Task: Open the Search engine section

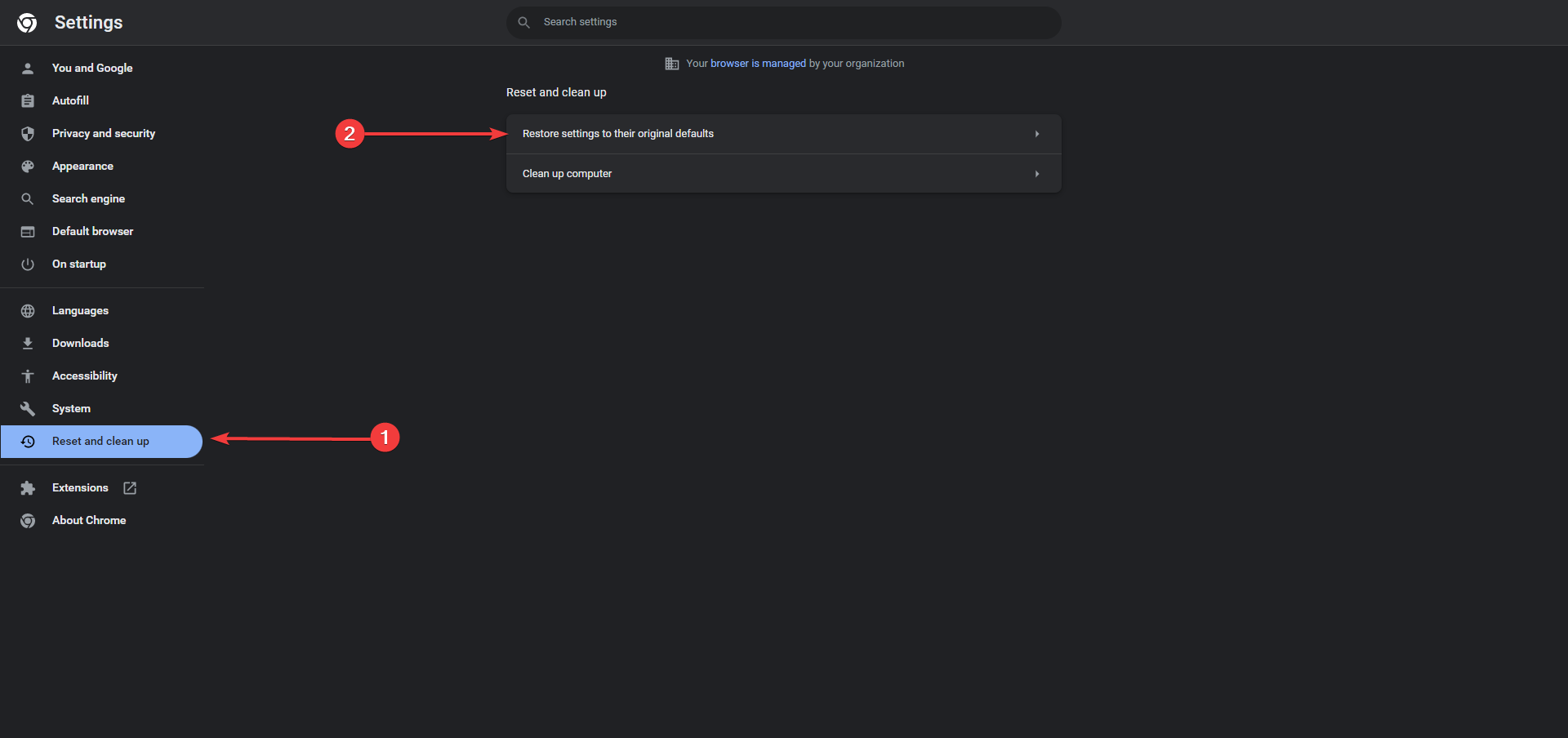Action: point(88,199)
